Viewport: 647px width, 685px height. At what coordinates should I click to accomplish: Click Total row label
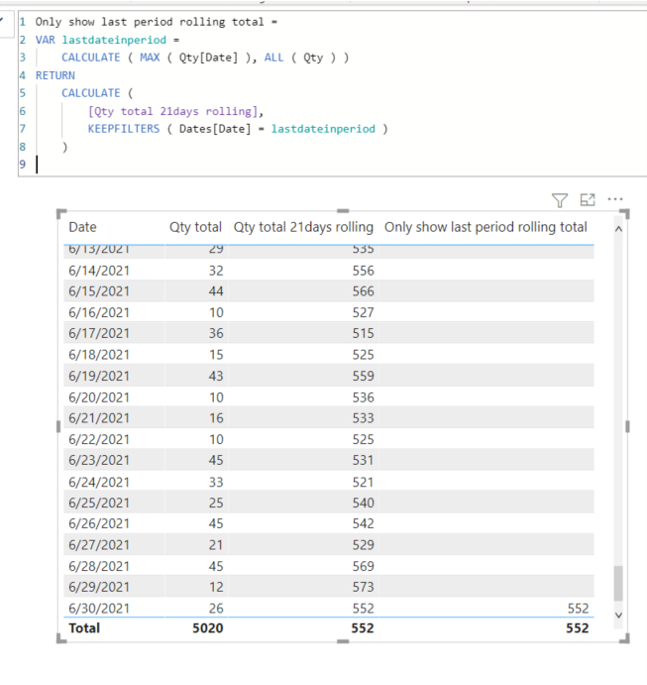coord(84,628)
